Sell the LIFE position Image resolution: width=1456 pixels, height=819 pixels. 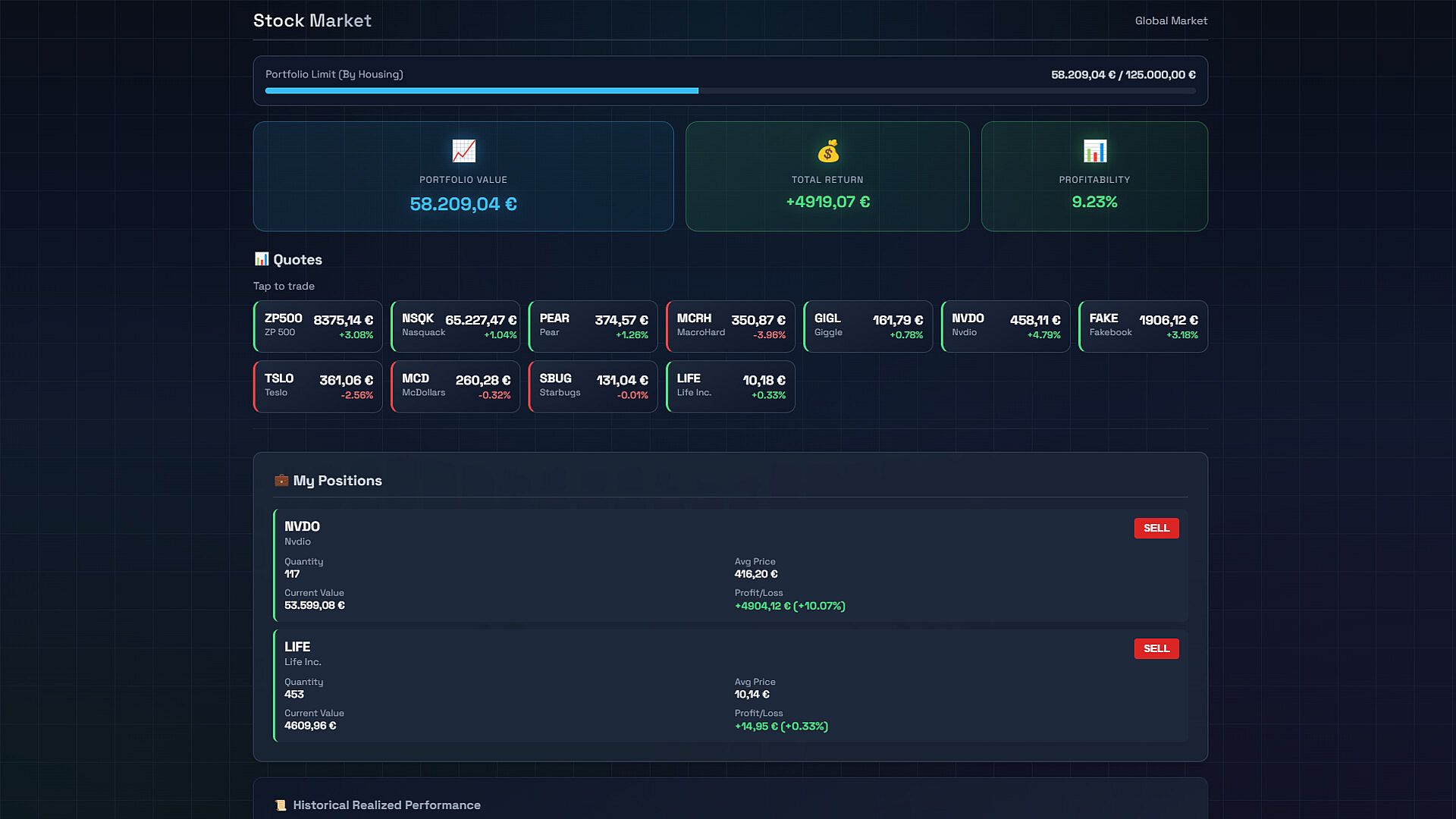pos(1156,648)
